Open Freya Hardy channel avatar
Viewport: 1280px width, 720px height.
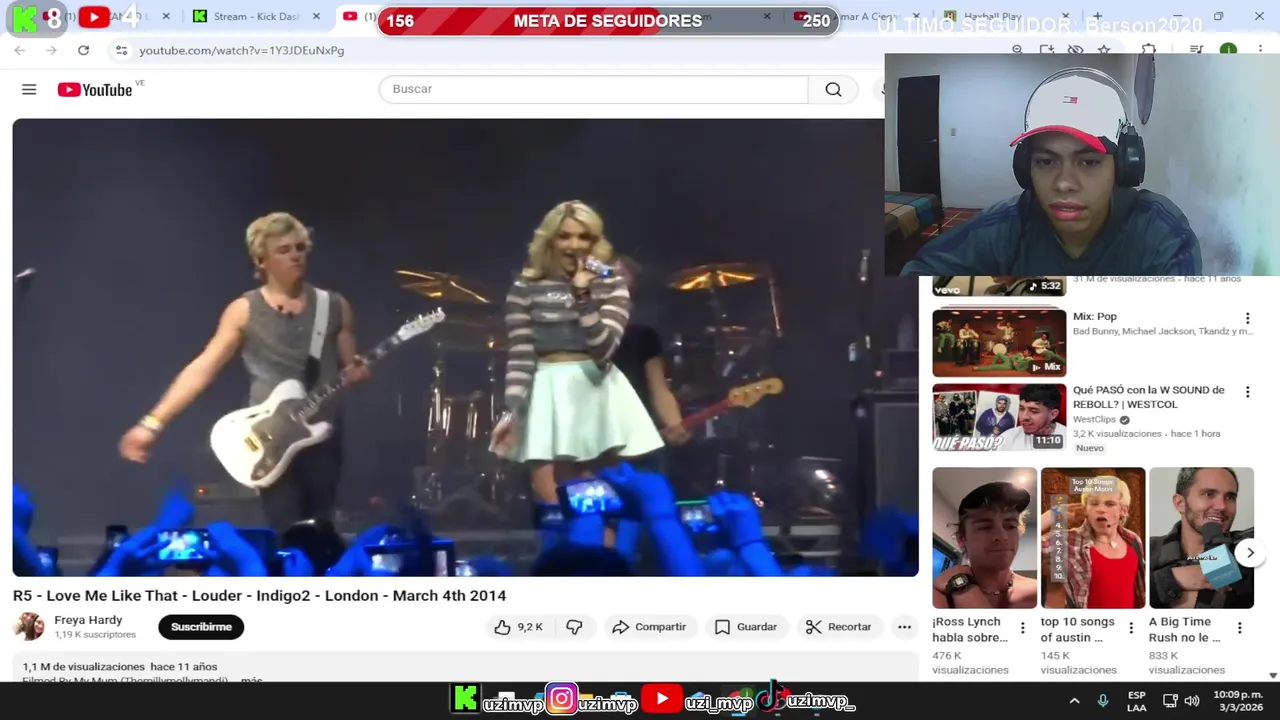pos(29,627)
